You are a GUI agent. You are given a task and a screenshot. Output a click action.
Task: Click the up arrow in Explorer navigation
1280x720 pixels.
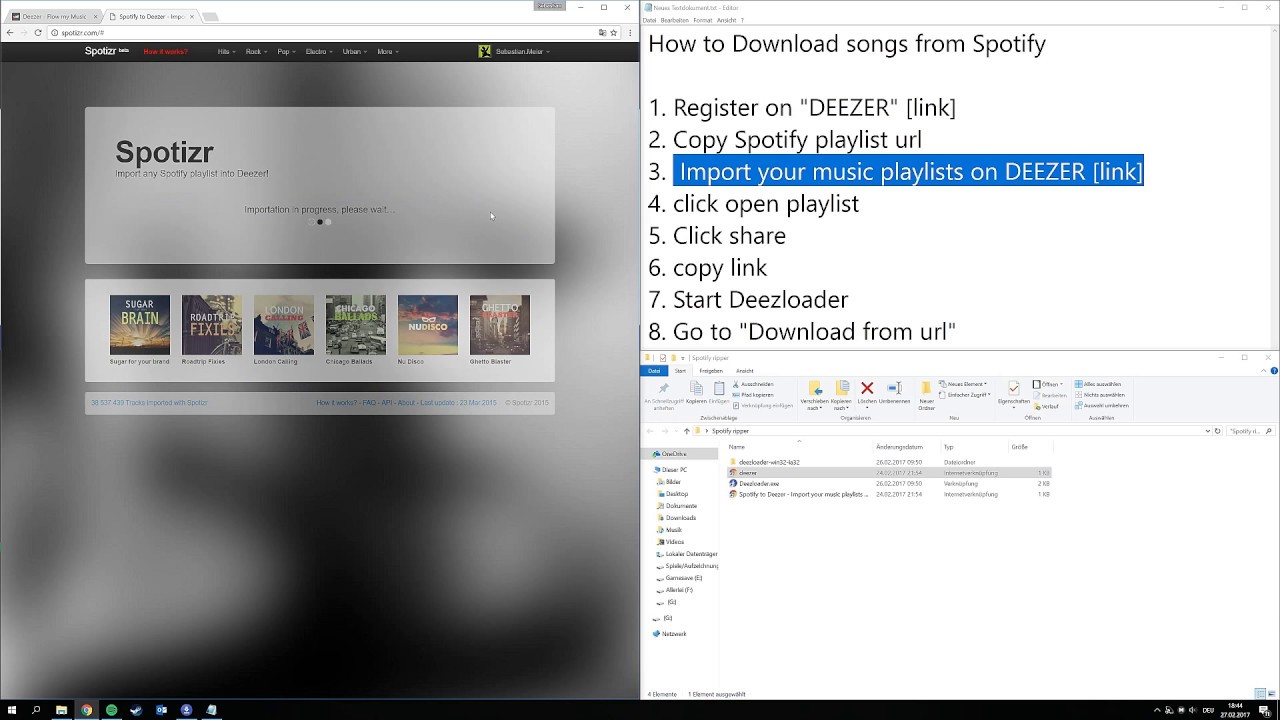[686, 431]
